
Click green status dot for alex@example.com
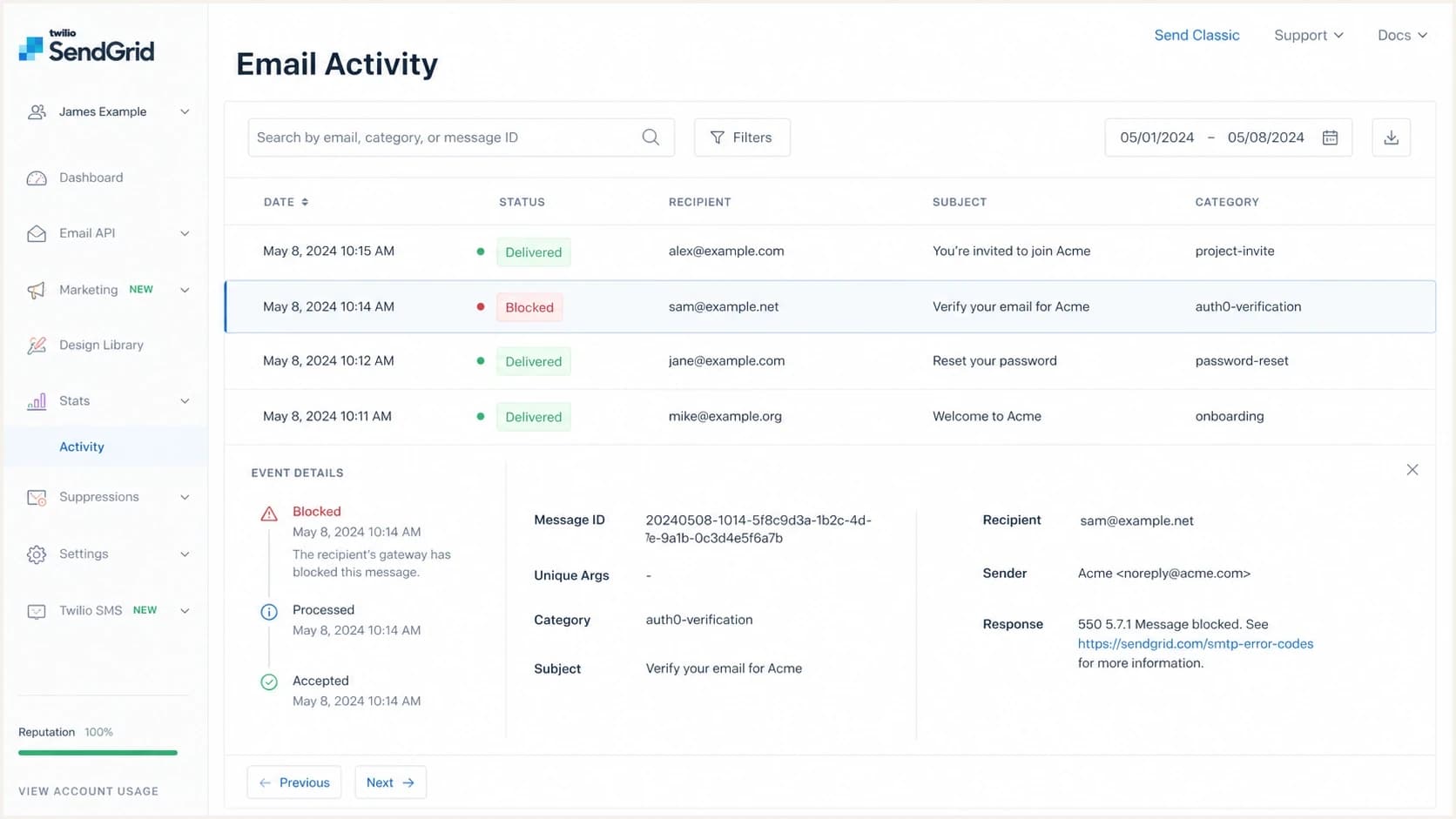click(x=481, y=252)
